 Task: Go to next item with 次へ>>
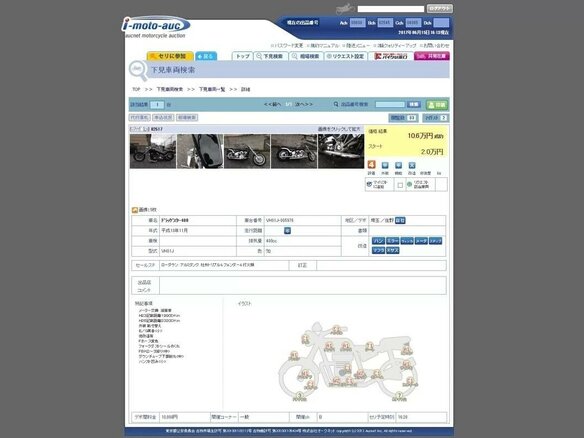click(x=304, y=105)
